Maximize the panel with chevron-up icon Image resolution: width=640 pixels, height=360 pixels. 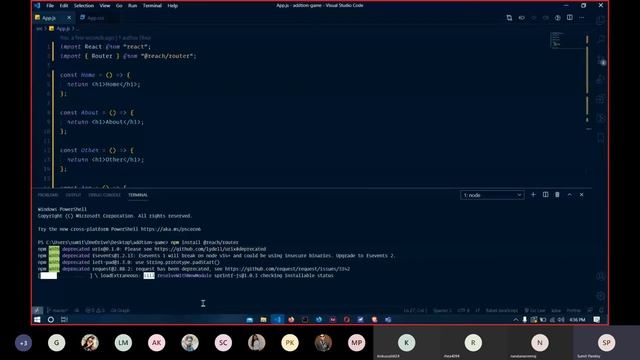pos(569,195)
